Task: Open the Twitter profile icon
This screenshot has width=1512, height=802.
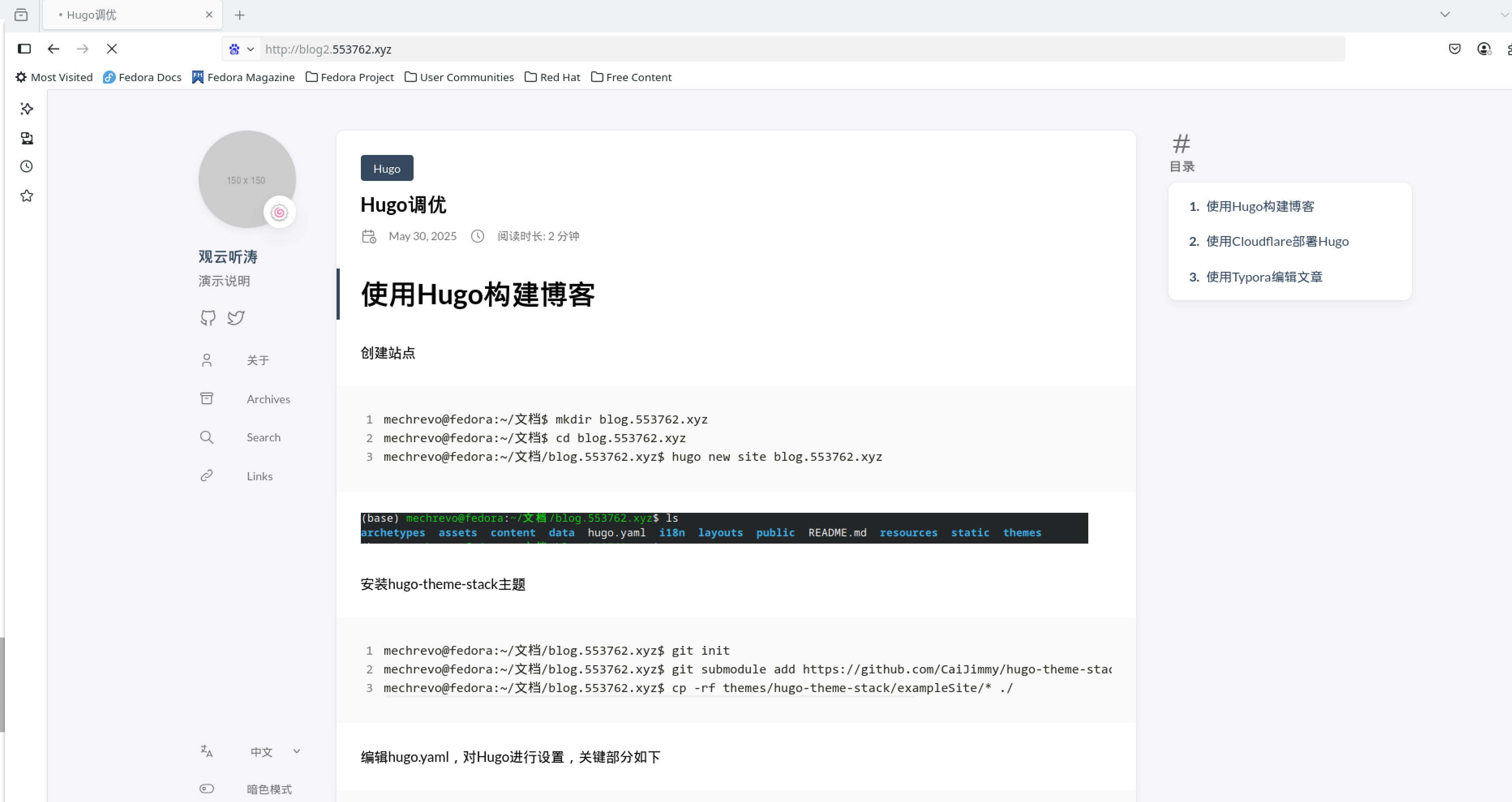Action: click(x=235, y=318)
